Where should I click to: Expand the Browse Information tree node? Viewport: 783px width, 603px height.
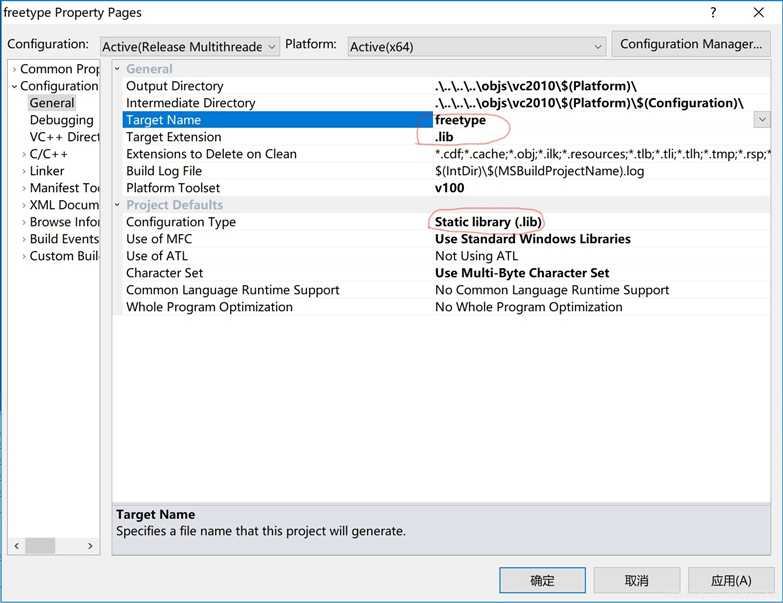(24, 222)
